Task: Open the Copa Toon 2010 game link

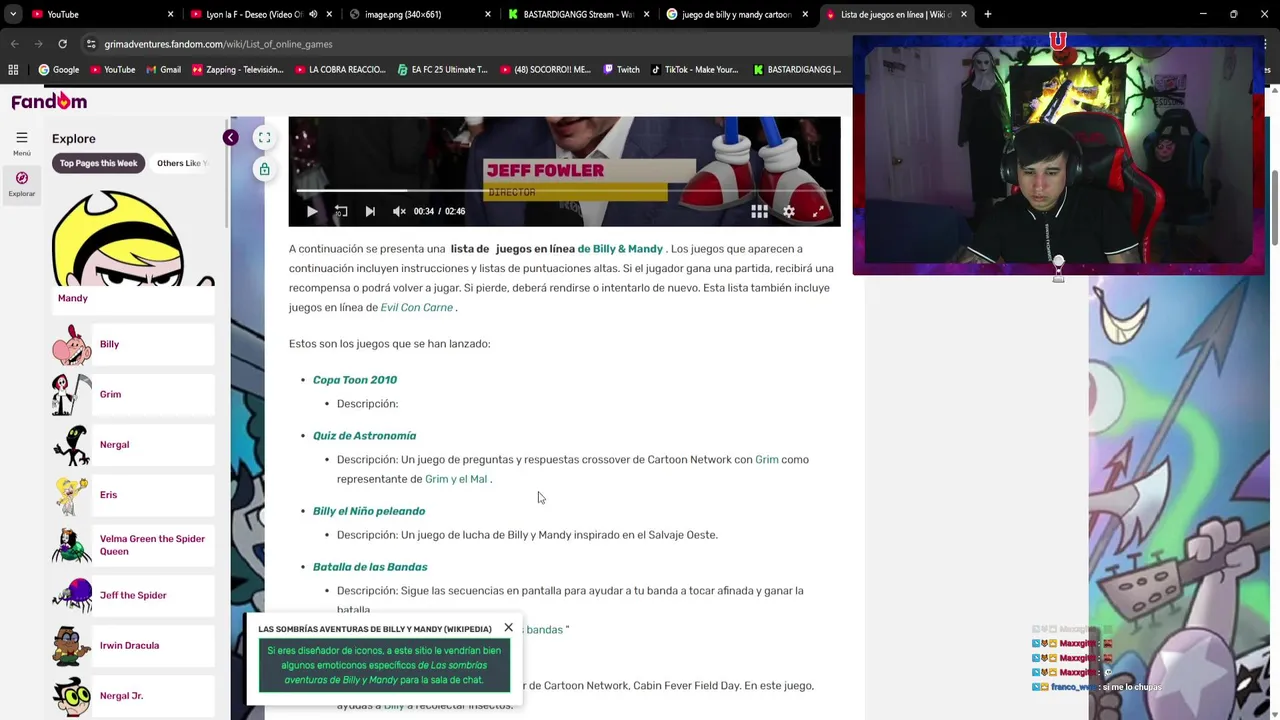Action: (355, 380)
